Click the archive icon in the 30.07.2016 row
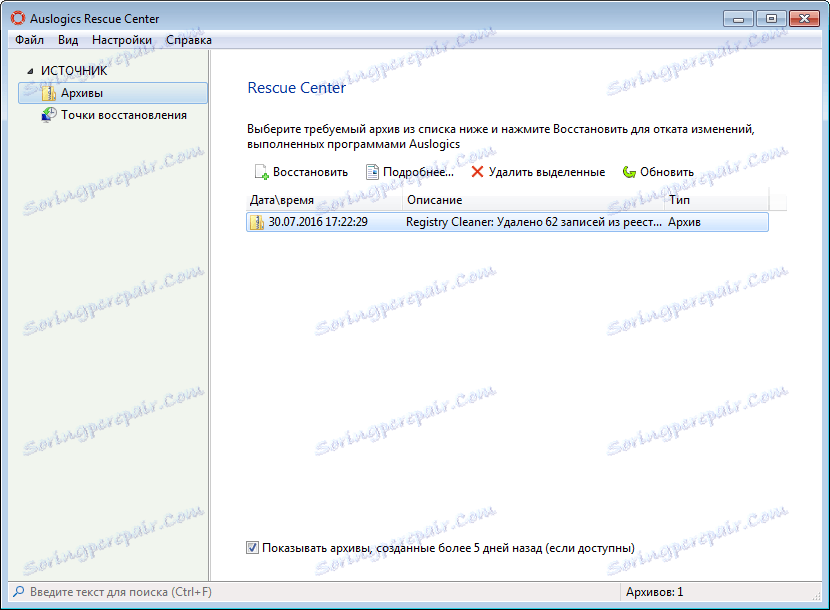The image size is (830, 610). pyautogui.click(x=257, y=222)
